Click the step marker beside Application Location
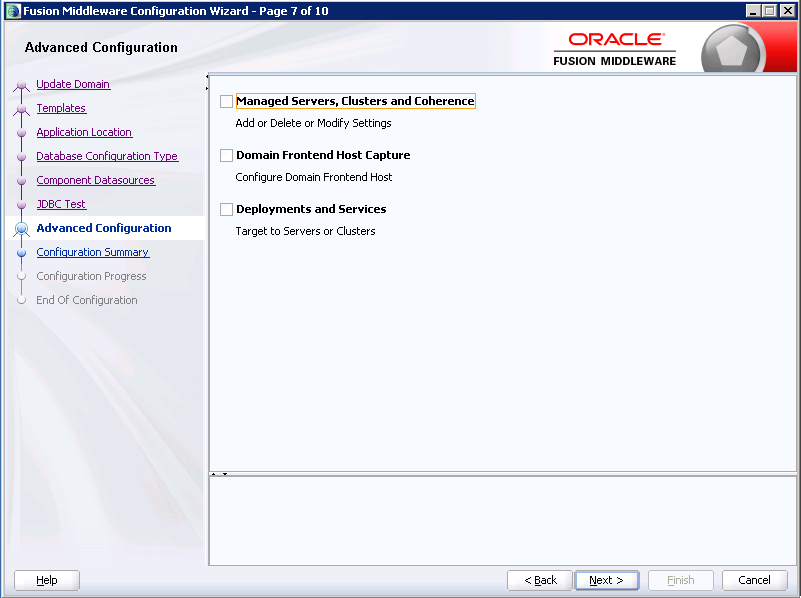801x598 pixels. [x=21, y=133]
